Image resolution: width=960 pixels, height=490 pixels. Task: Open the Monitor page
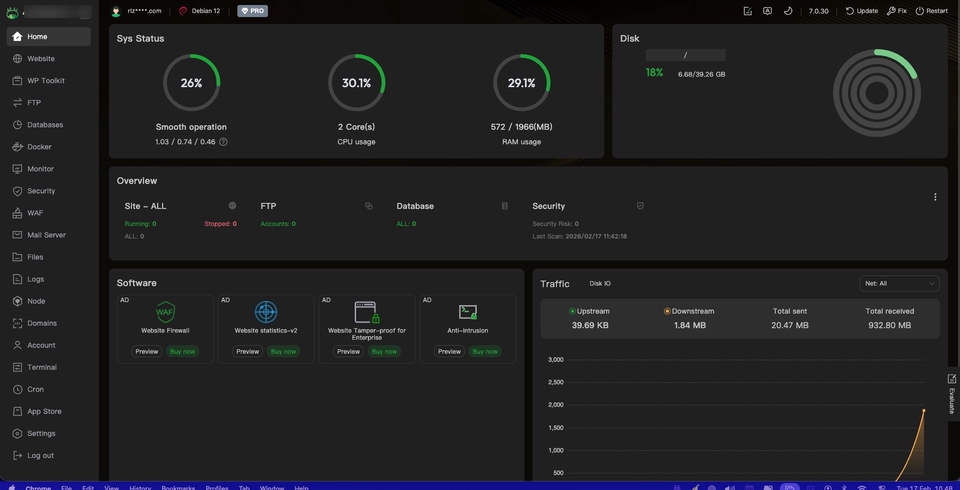point(49,169)
